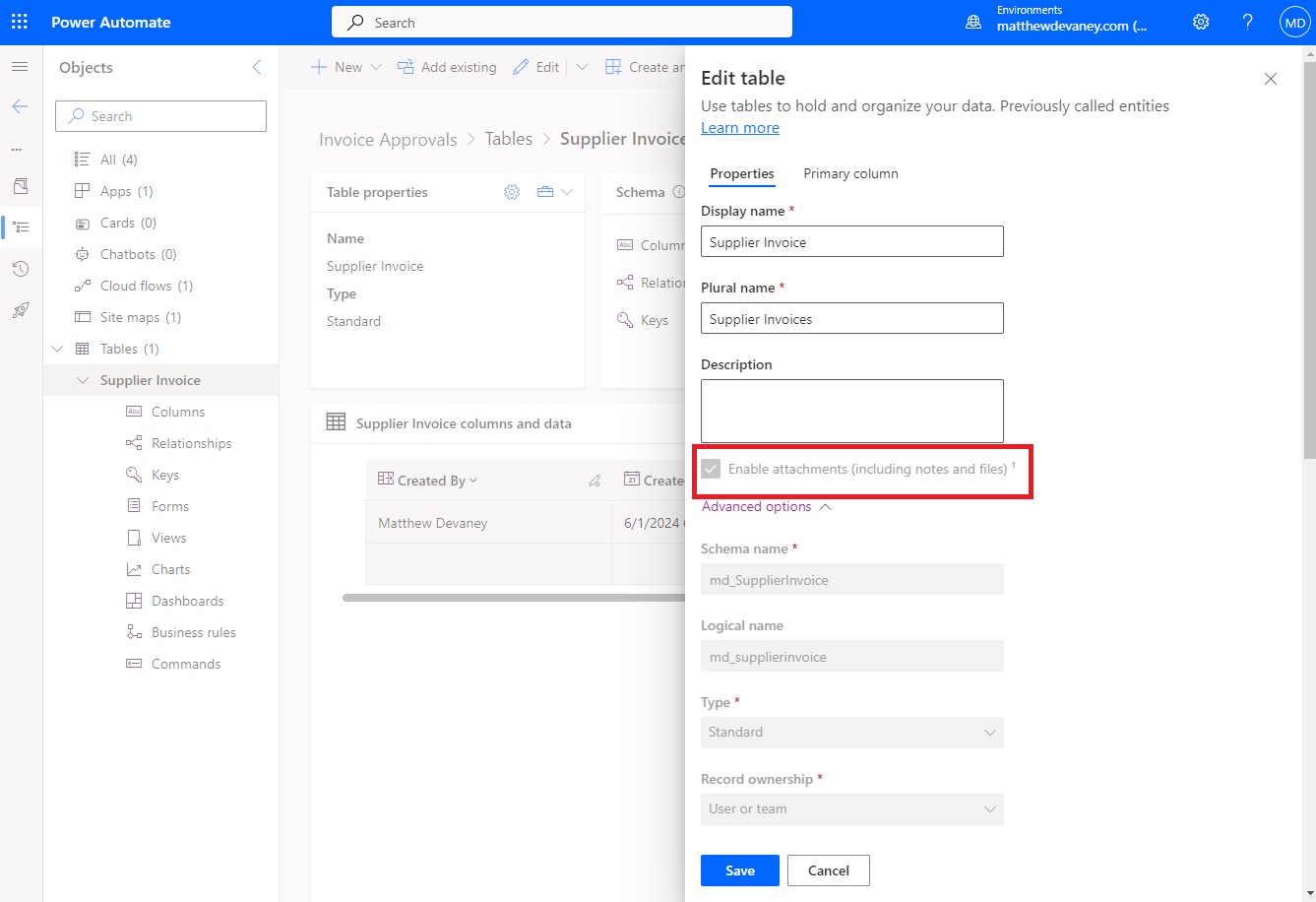Switch to the Primary column tab
Viewport: 1316px width, 902px height.
pyautogui.click(x=850, y=173)
